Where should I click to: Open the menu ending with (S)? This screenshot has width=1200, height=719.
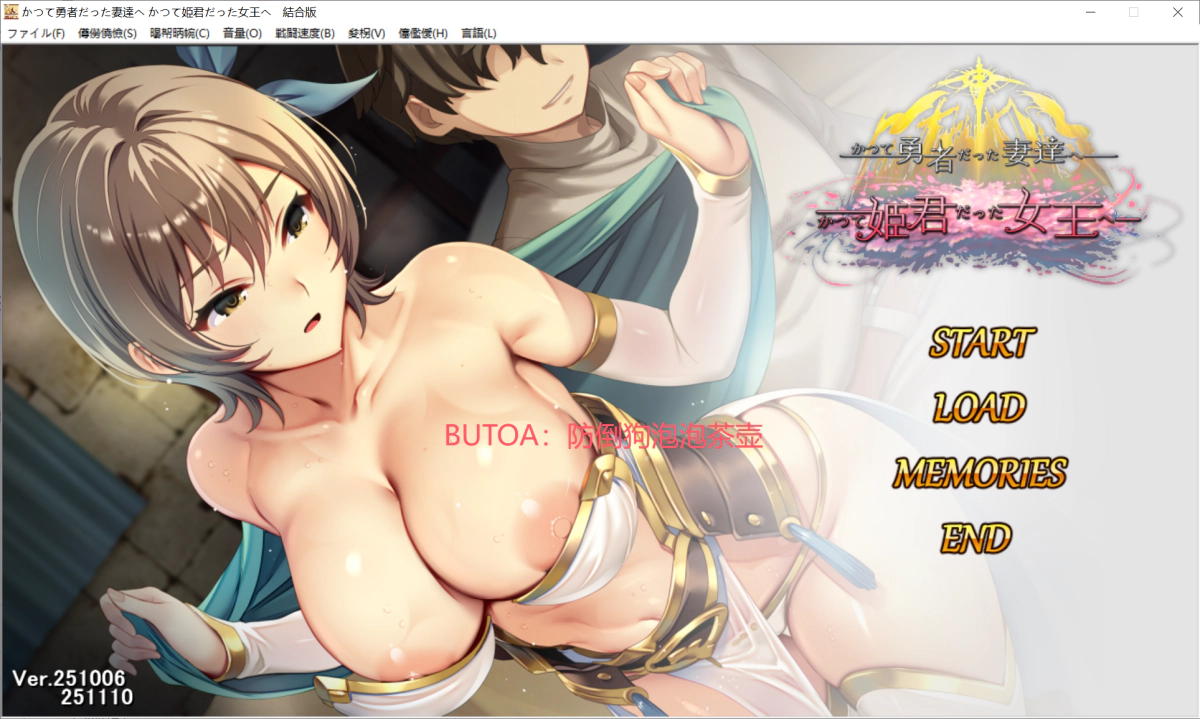click(107, 33)
